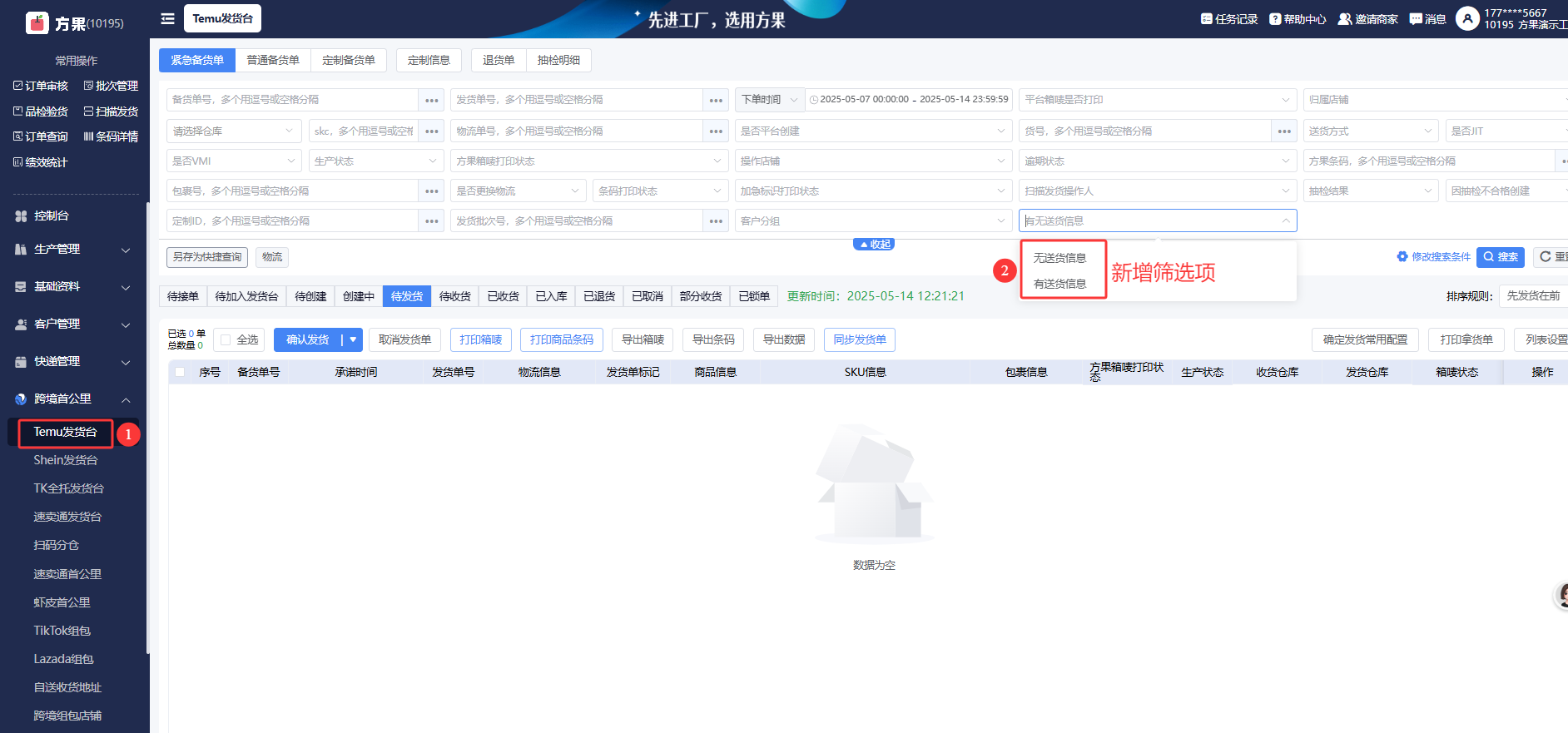Image resolution: width=1568 pixels, height=733 pixels.
Task: Click the 邀请商家 invite icon
Action: coord(1344,19)
